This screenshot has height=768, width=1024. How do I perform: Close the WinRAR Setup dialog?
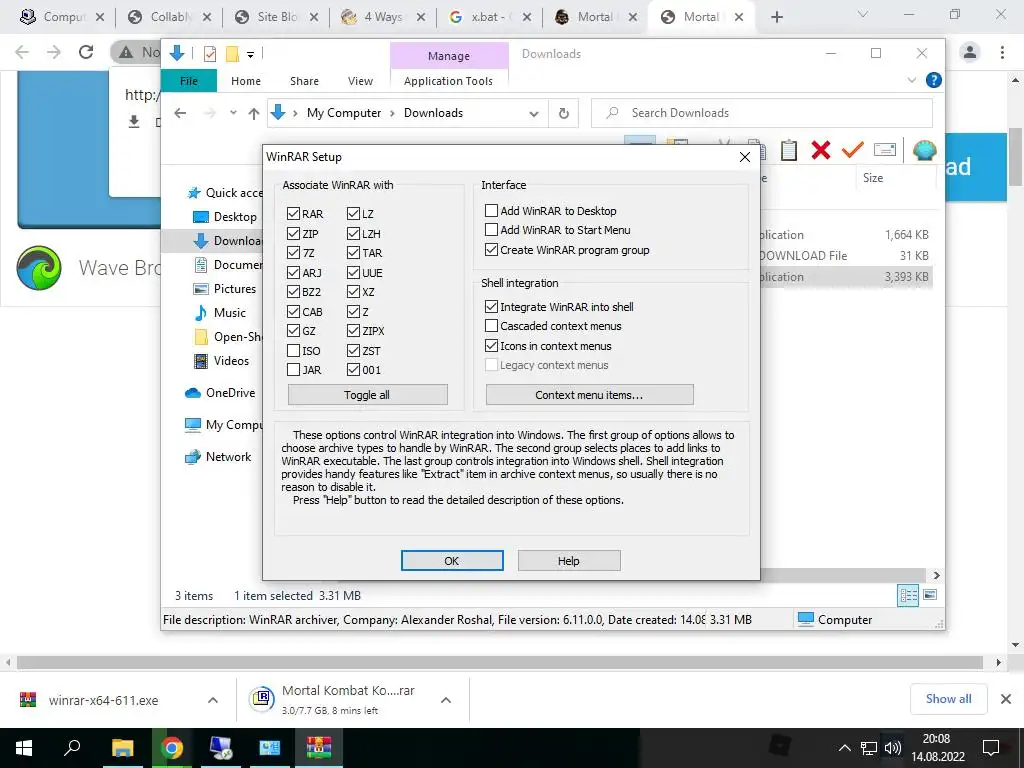click(744, 157)
